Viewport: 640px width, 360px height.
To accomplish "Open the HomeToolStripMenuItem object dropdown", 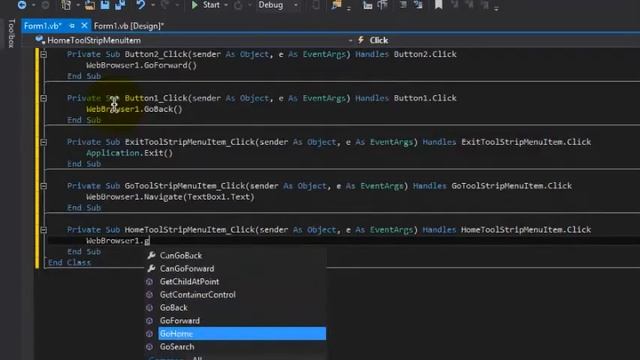I will (350, 40).
